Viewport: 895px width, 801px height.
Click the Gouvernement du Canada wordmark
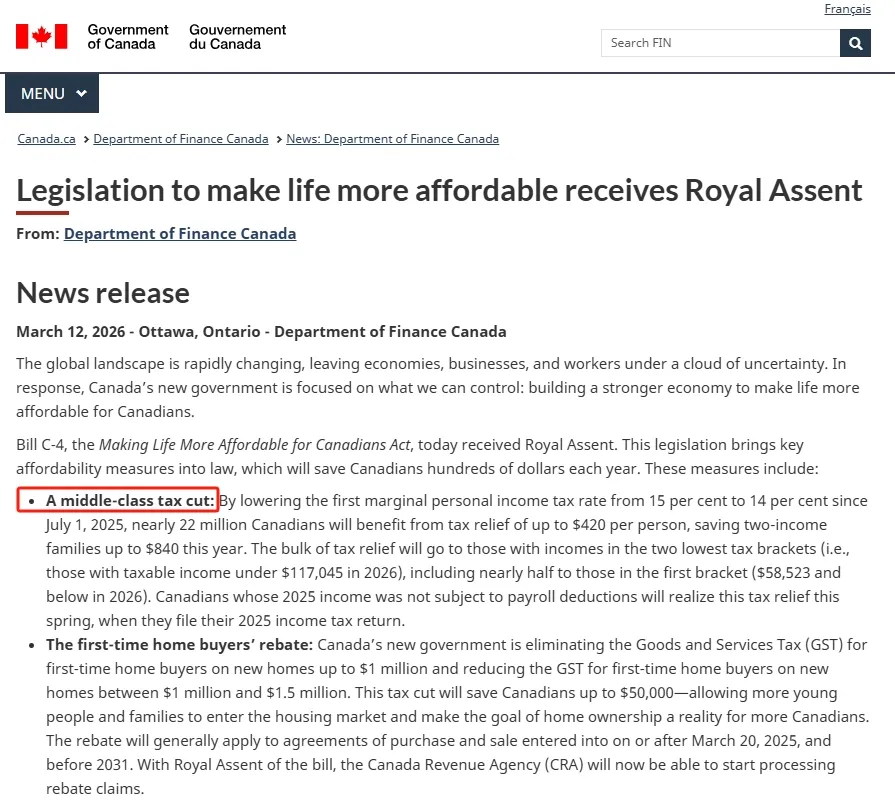coord(238,37)
